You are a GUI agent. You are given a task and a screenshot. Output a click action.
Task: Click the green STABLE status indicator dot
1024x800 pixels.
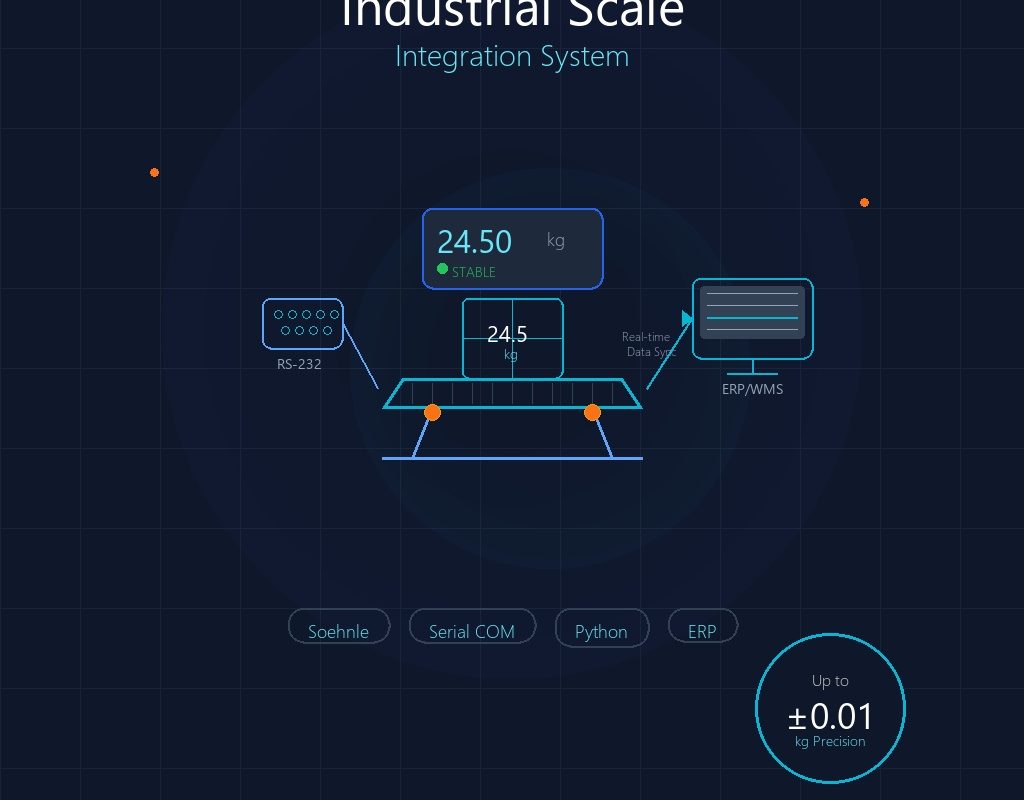442,269
